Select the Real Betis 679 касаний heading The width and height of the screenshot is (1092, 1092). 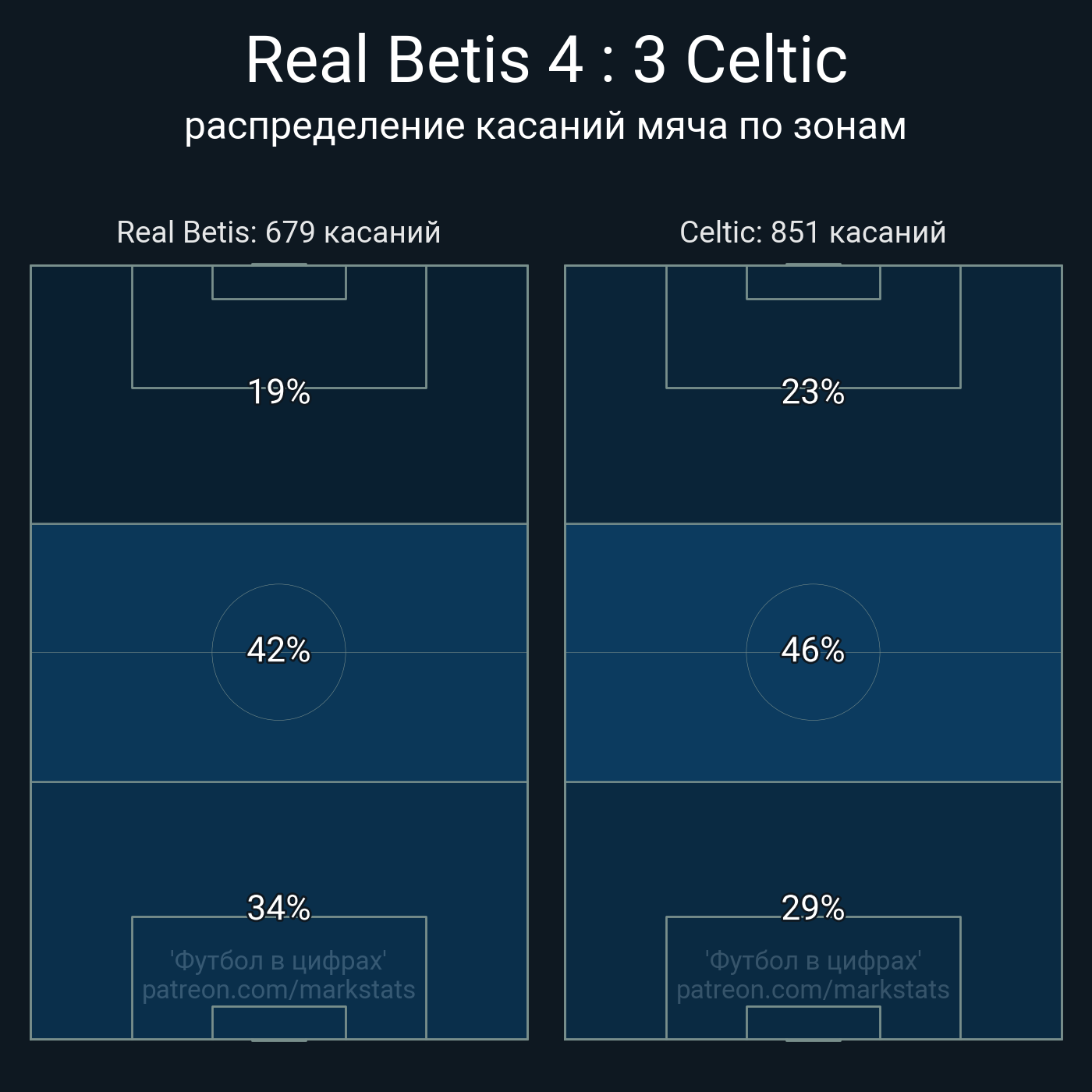coord(278,232)
